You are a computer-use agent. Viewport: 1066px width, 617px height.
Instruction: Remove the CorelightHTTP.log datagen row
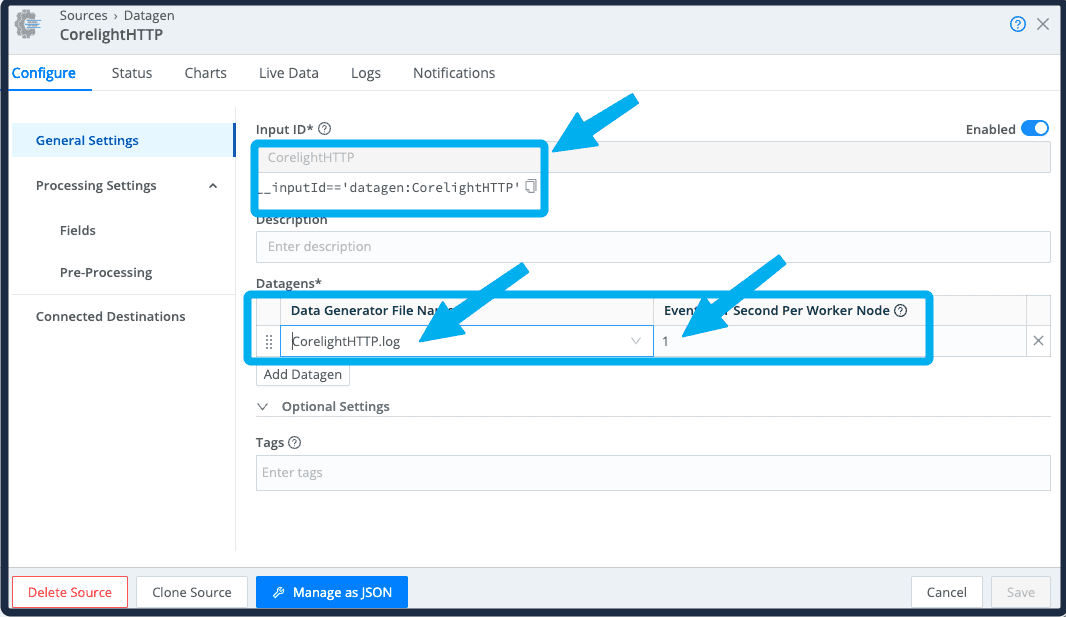1038,341
